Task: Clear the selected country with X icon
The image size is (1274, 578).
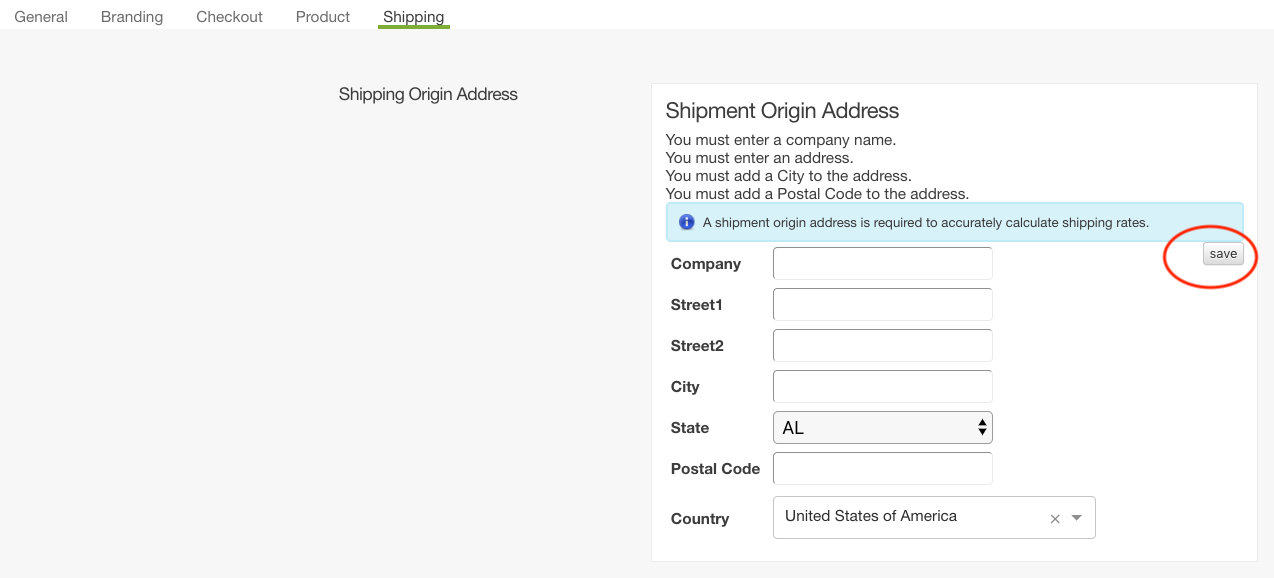Action: pyautogui.click(x=1055, y=519)
